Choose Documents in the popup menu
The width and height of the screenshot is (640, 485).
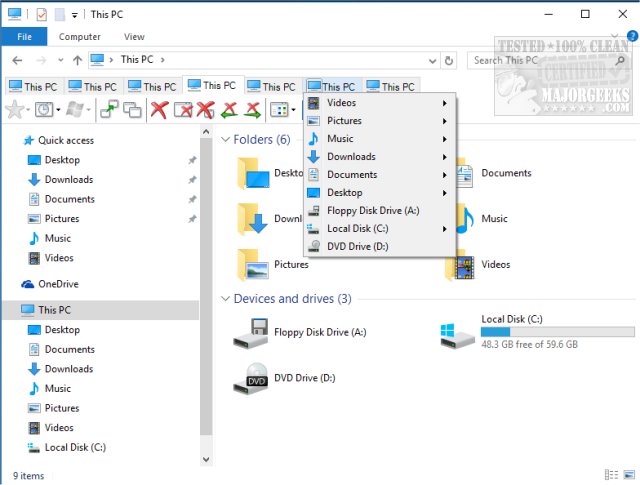pyautogui.click(x=380, y=175)
